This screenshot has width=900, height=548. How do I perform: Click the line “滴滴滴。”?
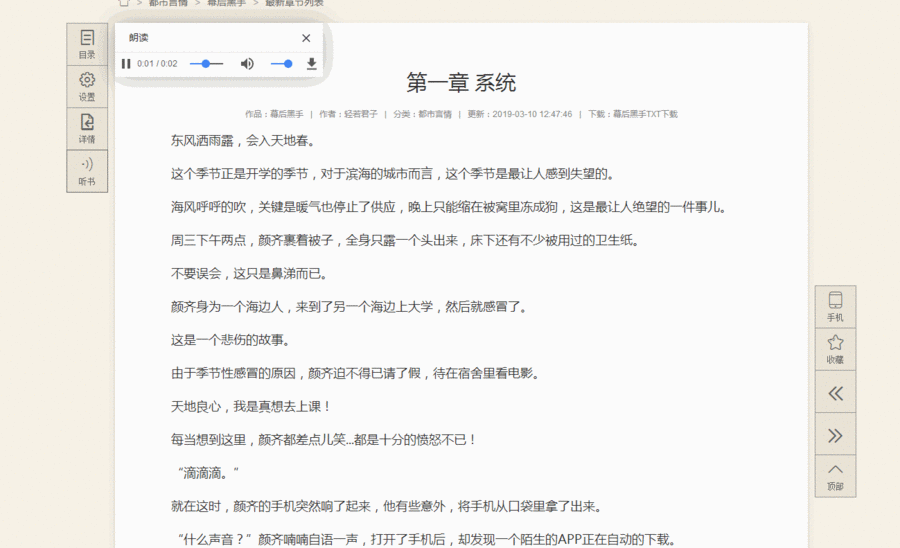pos(208,473)
